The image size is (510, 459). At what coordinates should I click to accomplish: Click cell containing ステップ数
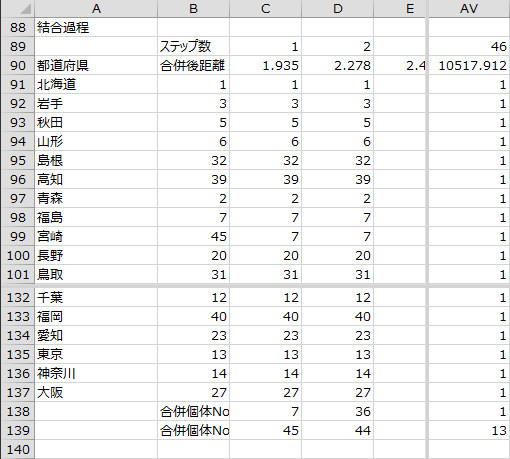pyautogui.click(x=193, y=46)
